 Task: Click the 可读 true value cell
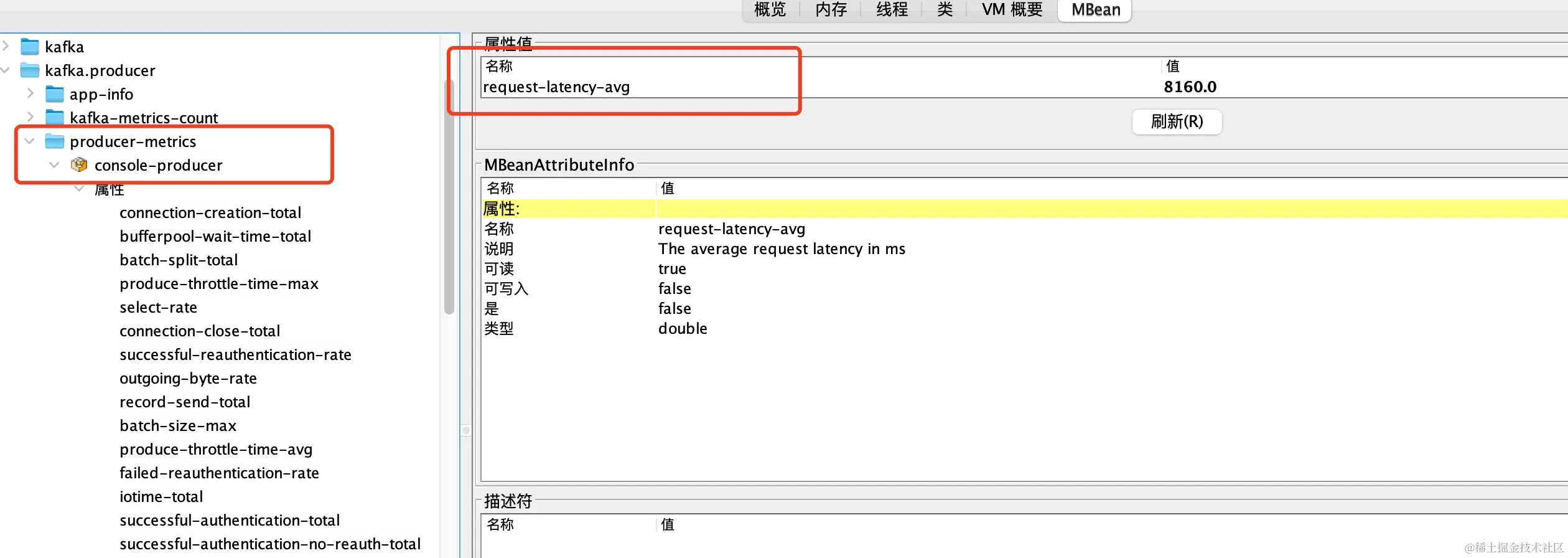pos(672,269)
